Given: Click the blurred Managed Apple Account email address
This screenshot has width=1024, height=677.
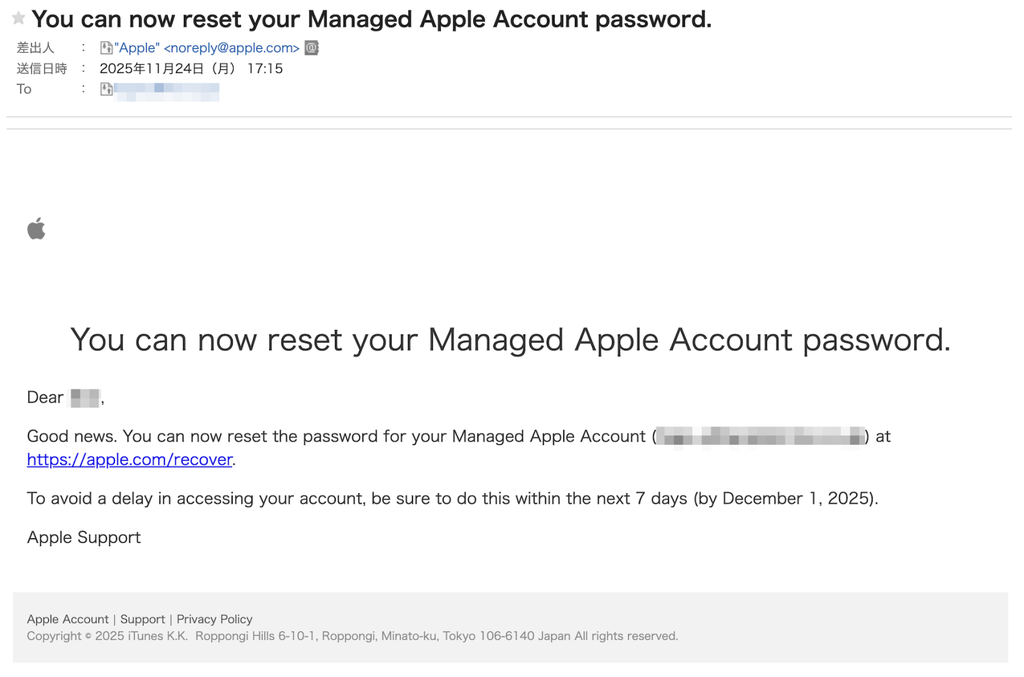Looking at the screenshot, I should [x=760, y=437].
